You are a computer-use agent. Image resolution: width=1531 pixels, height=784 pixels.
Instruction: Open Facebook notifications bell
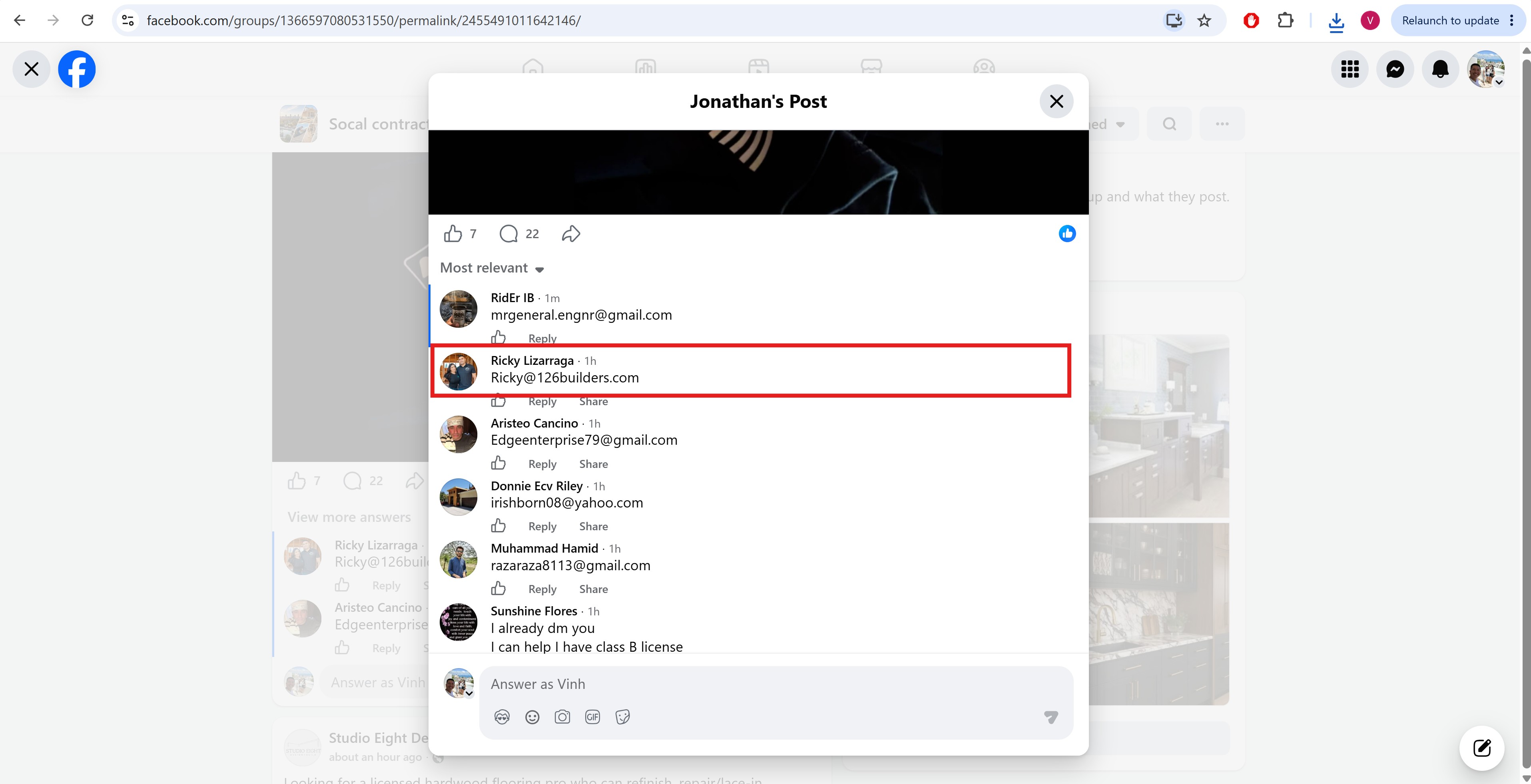tap(1440, 69)
